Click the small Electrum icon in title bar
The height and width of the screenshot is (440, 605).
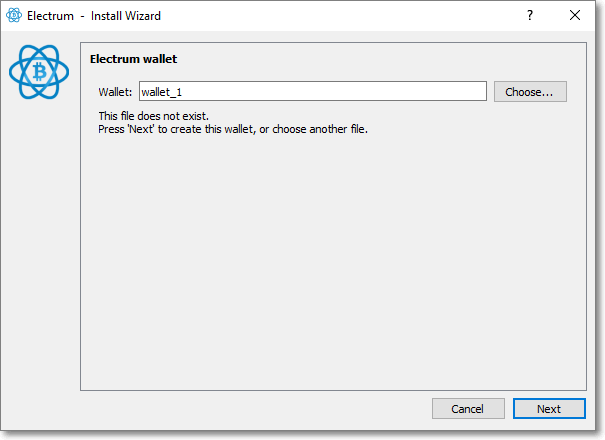point(14,15)
